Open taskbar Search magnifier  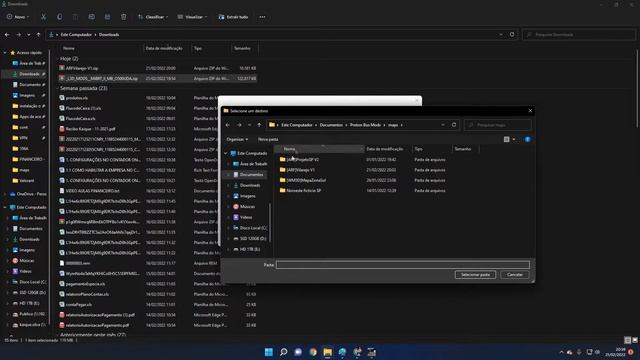[283, 352]
